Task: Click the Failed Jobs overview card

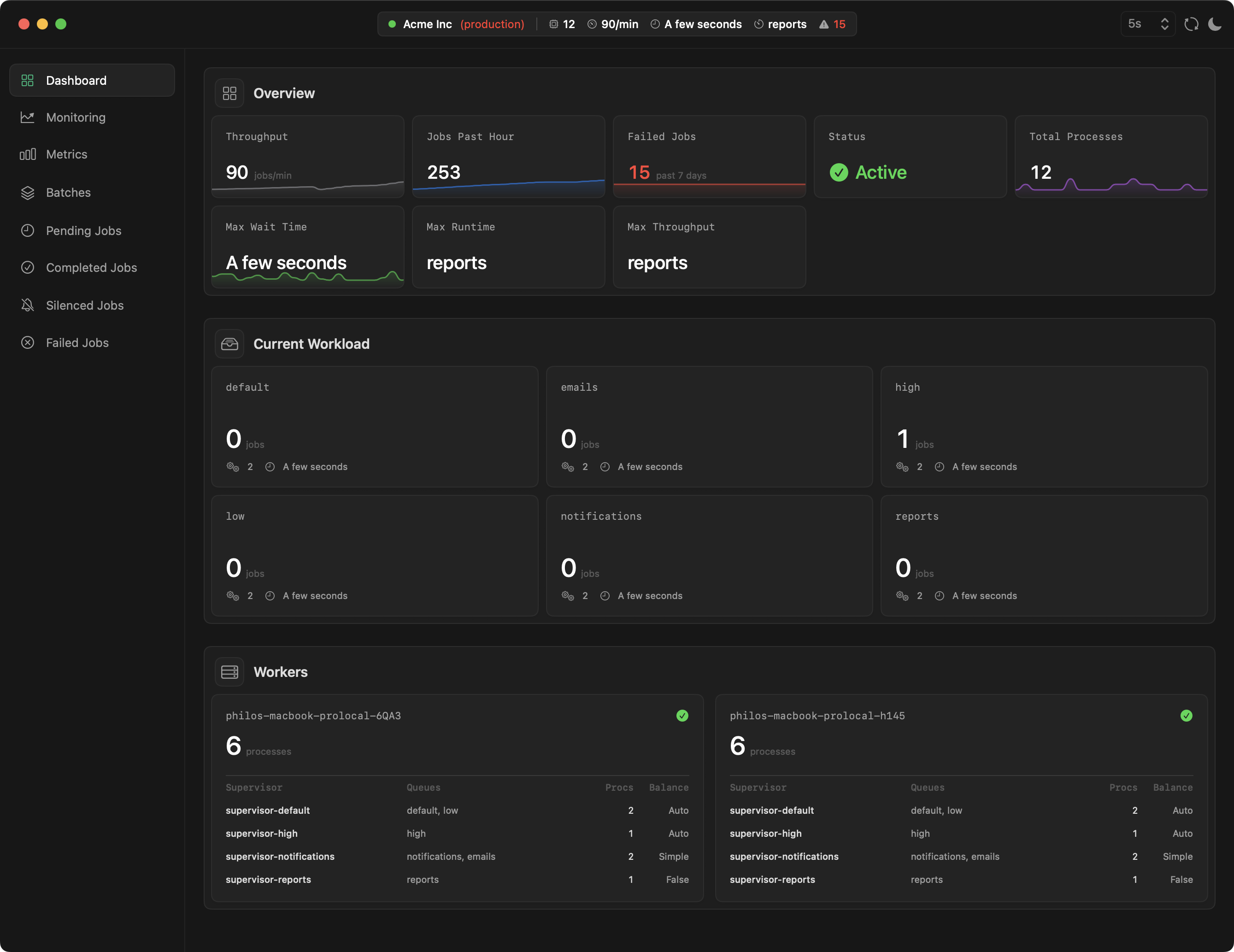Action: tap(709, 157)
